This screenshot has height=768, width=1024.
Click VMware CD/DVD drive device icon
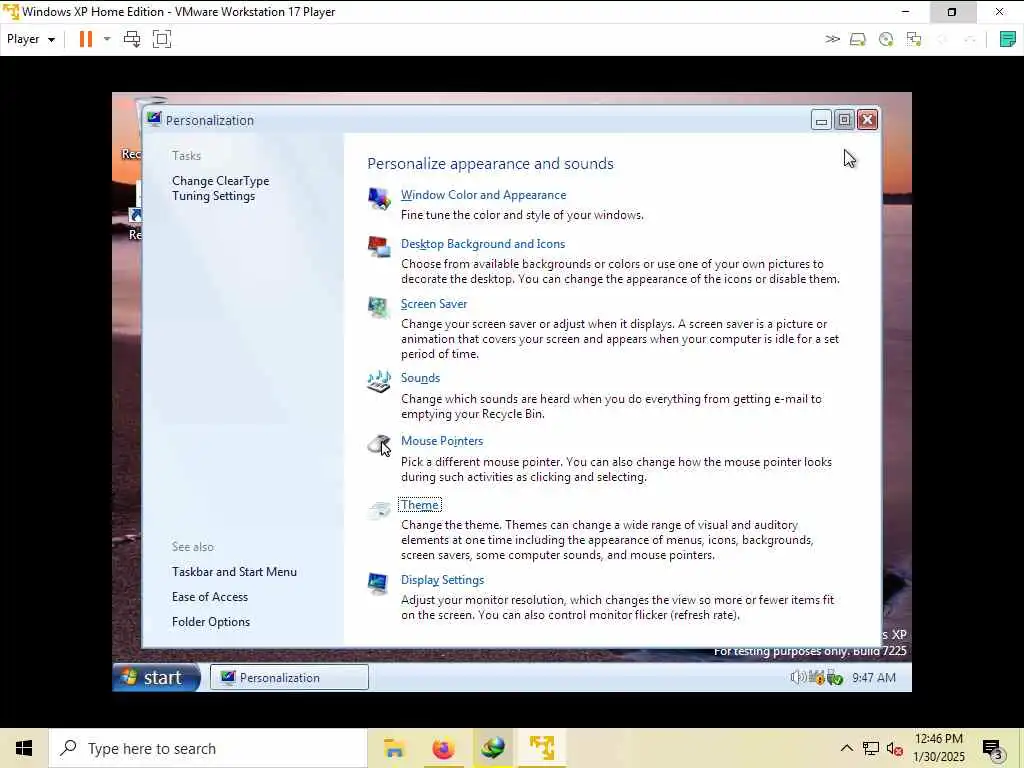tap(886, 39)
